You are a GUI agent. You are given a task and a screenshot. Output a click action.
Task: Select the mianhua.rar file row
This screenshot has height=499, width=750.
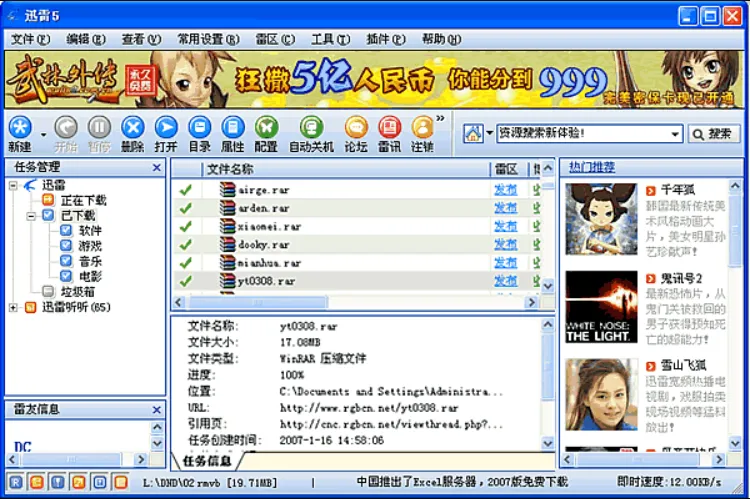(x=357, y=263)
